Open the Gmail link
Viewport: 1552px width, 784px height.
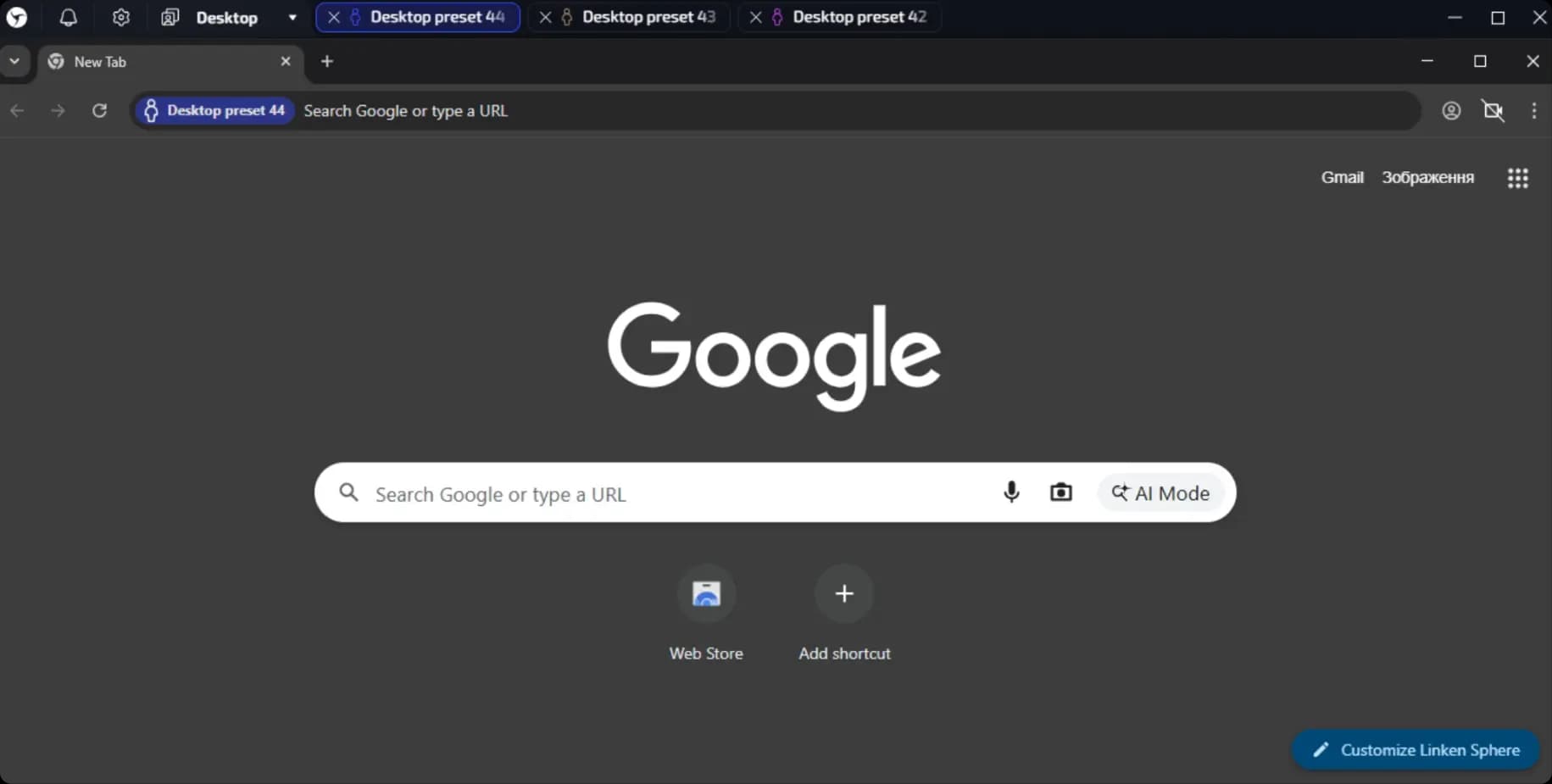click(1342, 177)
